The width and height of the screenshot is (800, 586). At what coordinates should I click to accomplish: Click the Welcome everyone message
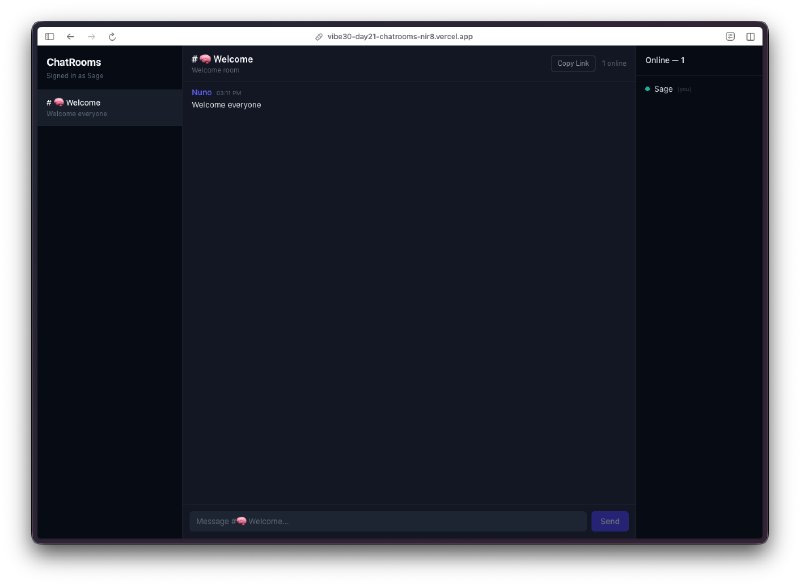(224, 104)
